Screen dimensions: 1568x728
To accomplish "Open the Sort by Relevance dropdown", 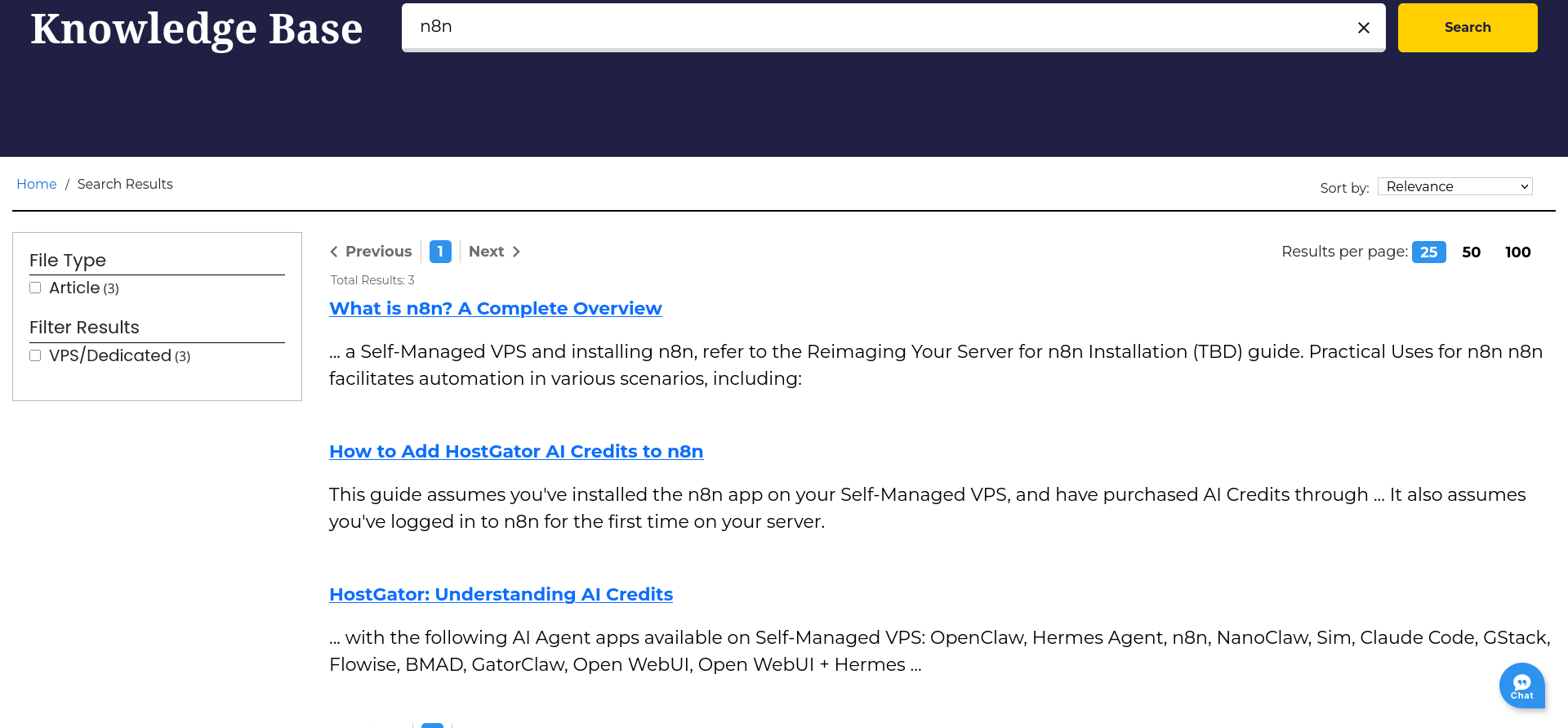I will pos(1454,186).
